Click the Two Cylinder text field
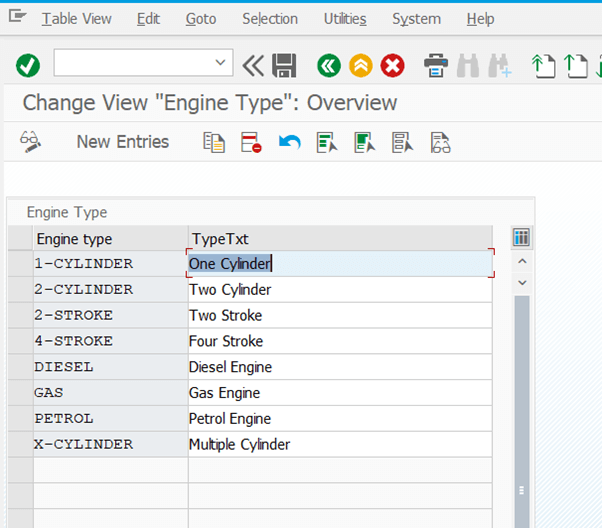602x528 pixels. click(x=340, y=290)
